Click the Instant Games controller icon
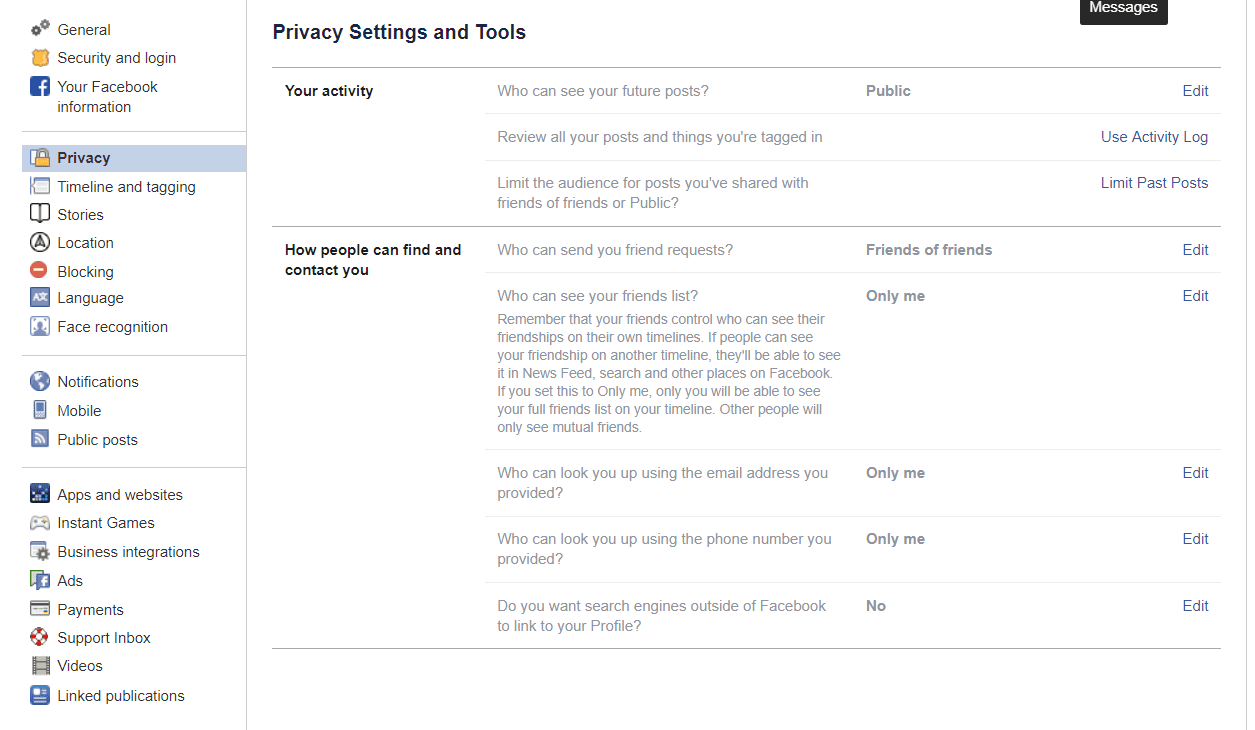This screenshot has height=730, width=1255. coord(40,523)
